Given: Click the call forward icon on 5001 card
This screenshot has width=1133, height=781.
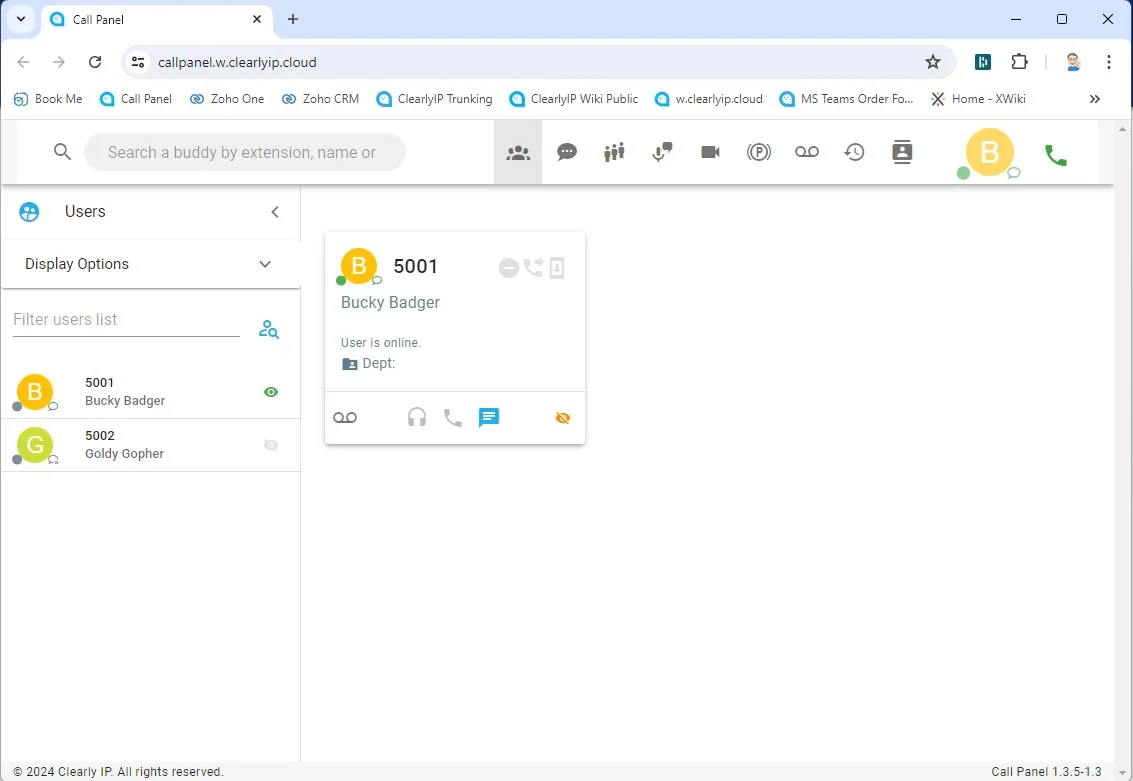Looking at the screenshot, I should click(x=533, y=267).
